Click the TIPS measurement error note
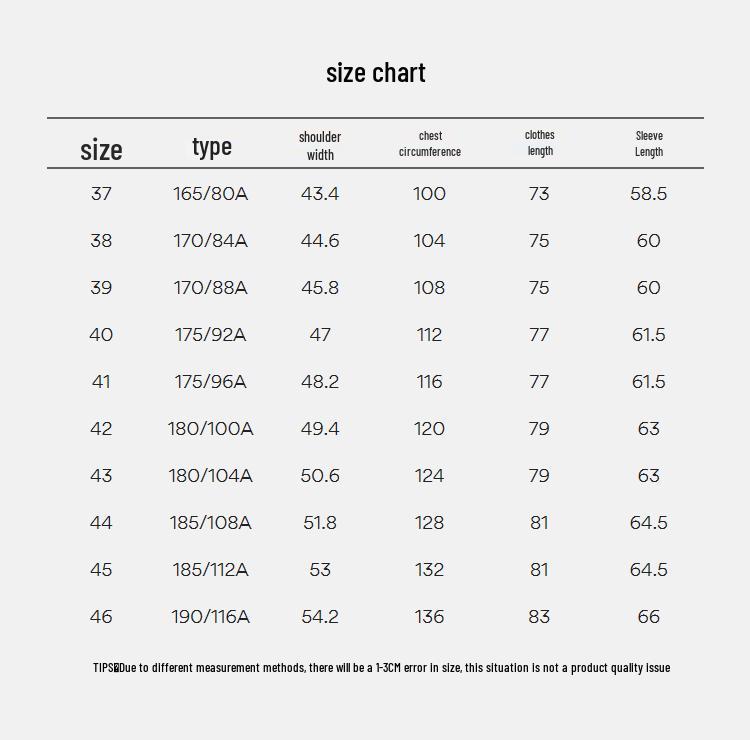Image resolution: width=750 pixels, height=740 pixels. point(381,667)
